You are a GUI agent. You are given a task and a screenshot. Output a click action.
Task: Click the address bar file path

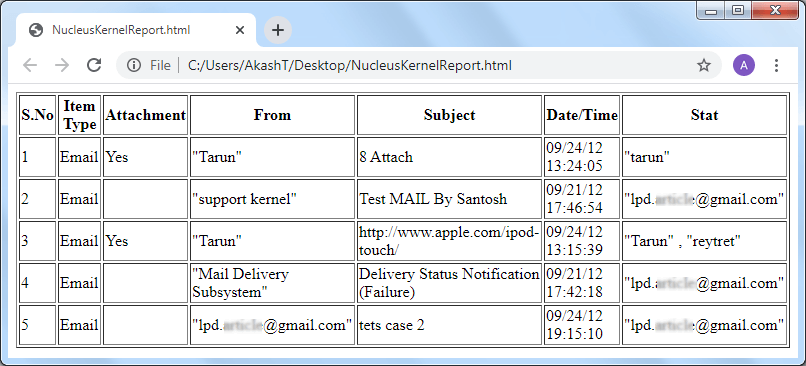click(x=350, y=65)
